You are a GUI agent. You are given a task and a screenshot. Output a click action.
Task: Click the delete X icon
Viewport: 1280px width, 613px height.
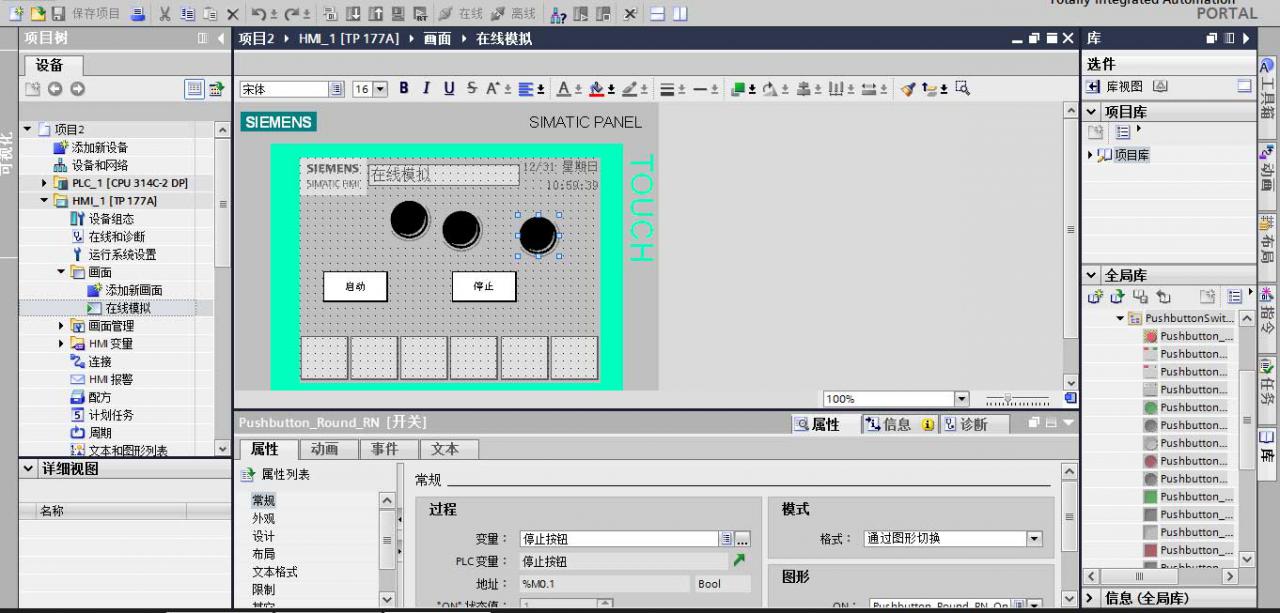tap(232, 14)
